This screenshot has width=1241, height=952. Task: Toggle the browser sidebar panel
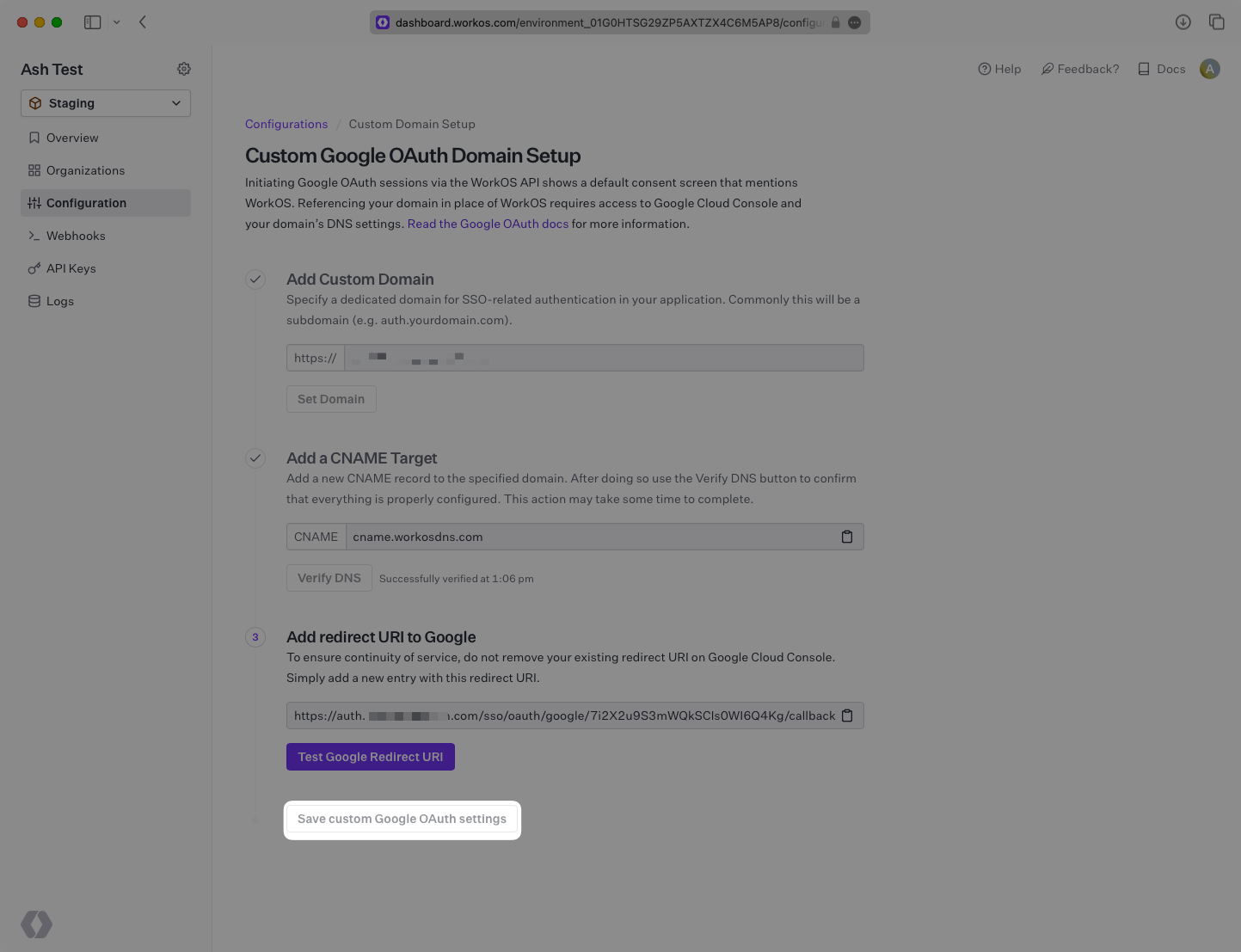click(x=93, y=22)
